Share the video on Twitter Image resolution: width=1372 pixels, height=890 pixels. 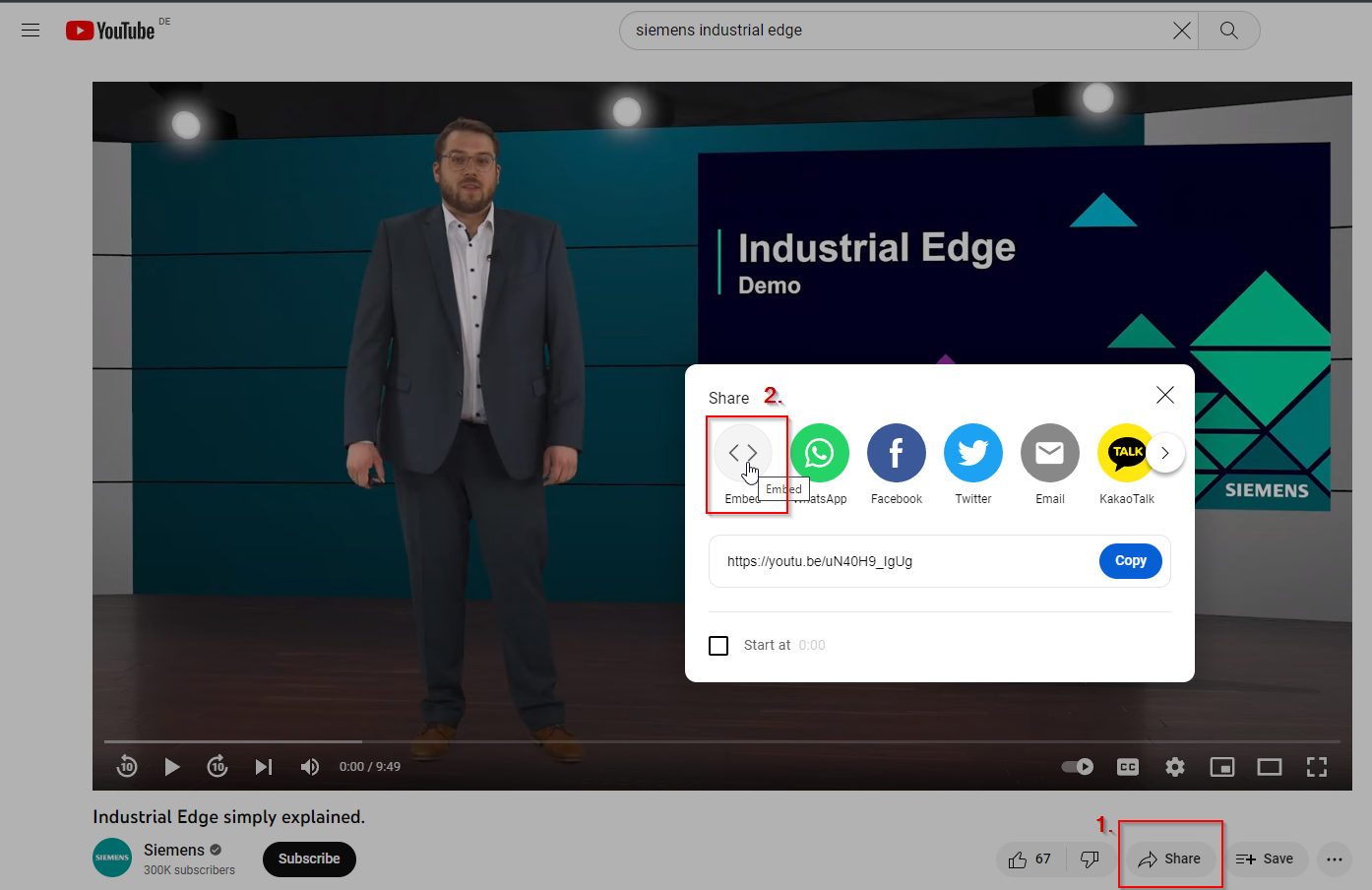tap(973, 452)
